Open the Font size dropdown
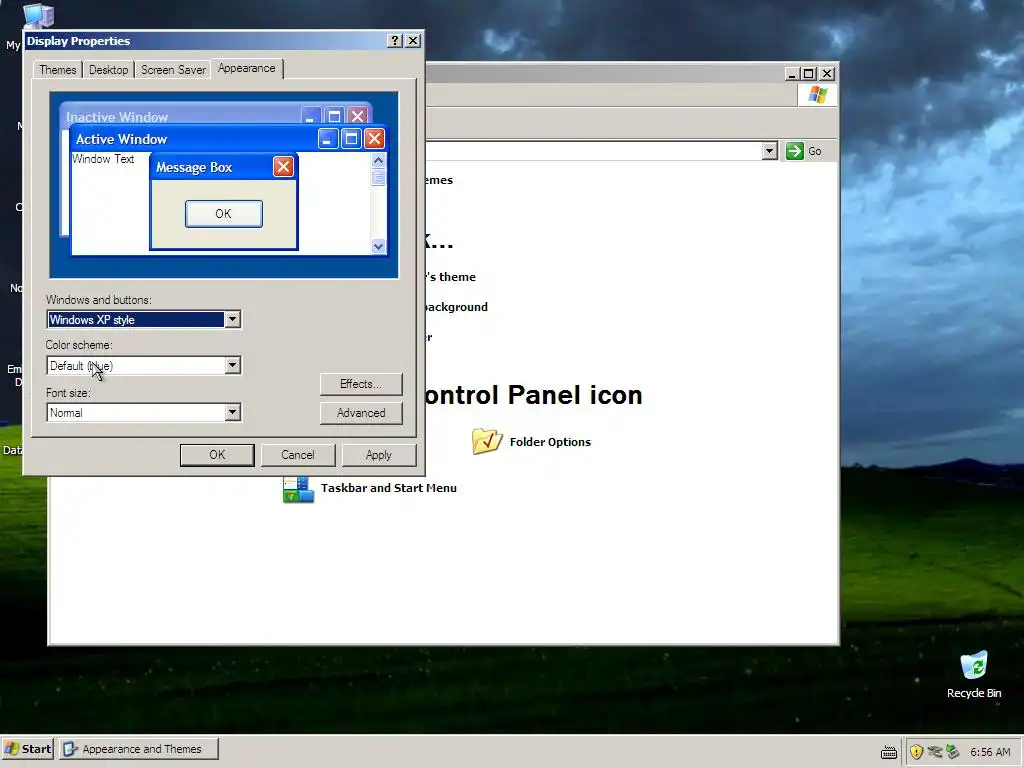This screenshot has height=768, width=1024. (x=232, y=412)
